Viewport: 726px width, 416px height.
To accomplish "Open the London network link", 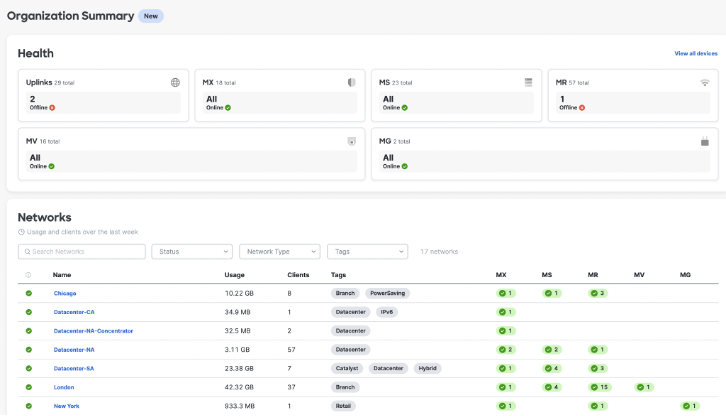I will tap(66, 387).
